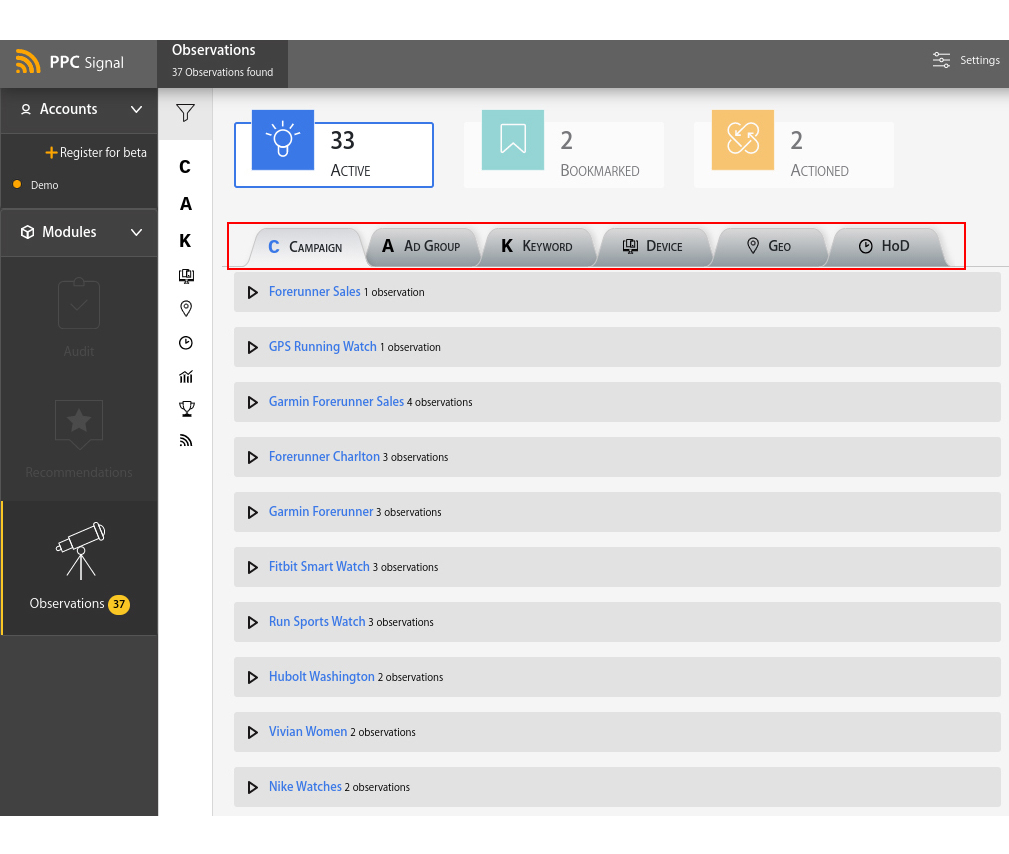Expand the Hubolt Washington row triangle
The height and width of the screenshot is (854, 1009).
click(x=252, y=678)
